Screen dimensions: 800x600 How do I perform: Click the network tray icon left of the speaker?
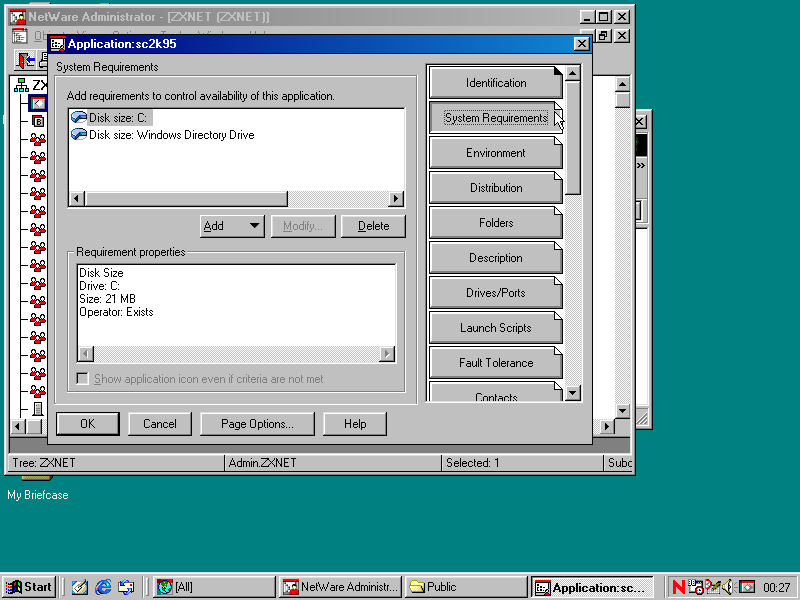coord(713,587)
